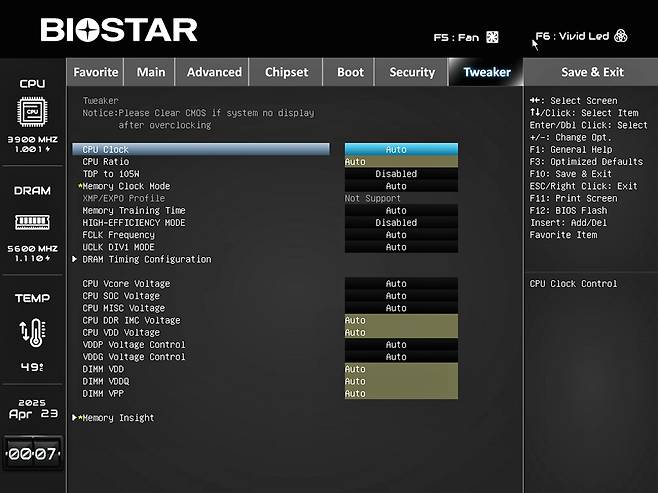Open the Main tab
The width and height of the screenshot is (658, 493).
151,72
